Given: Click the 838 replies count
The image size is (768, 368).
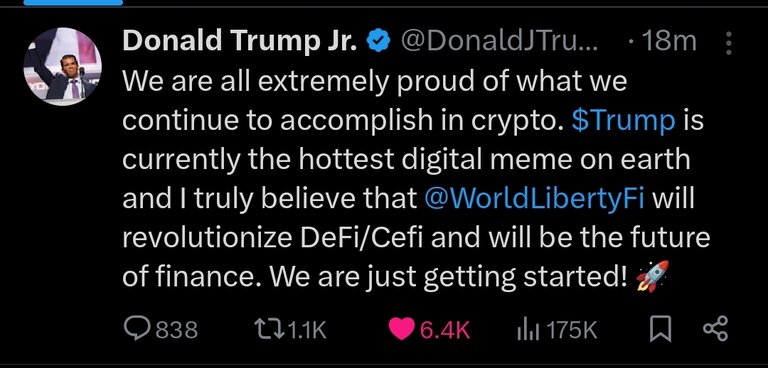Looking at the screenshot, I should (x=177, y=330).
